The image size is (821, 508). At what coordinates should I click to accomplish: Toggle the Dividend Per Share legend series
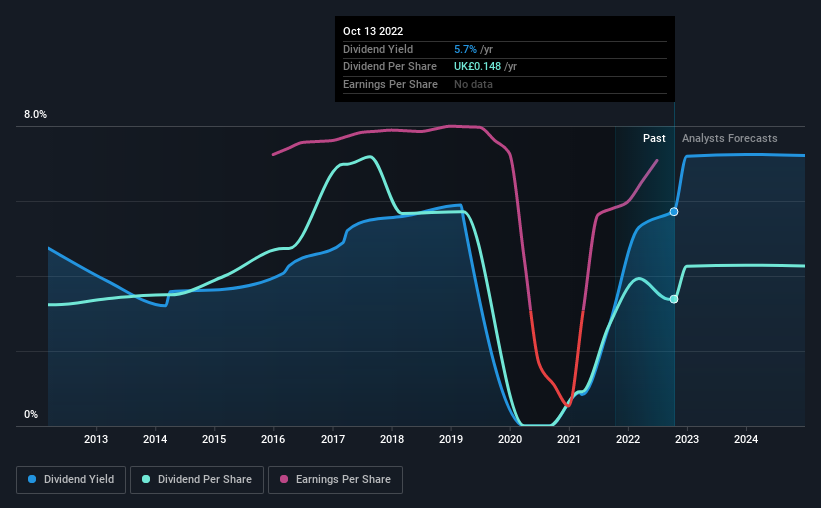pyautogui.click(x=197, y=480)
